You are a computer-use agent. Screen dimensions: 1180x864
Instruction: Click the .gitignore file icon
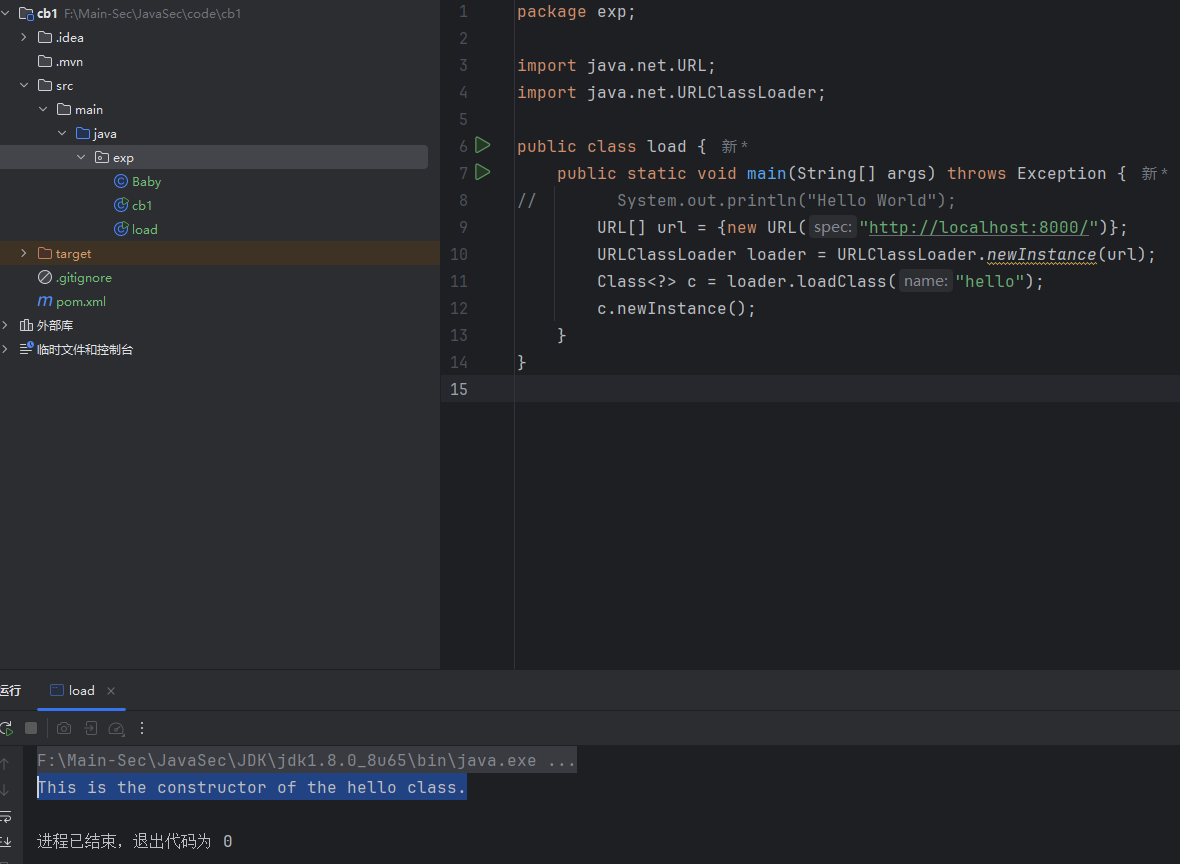(x=45, y=277)
